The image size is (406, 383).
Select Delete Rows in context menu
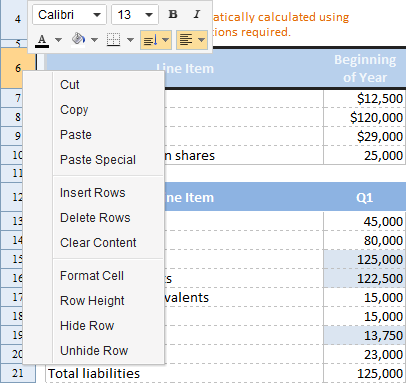pos(108,218)
